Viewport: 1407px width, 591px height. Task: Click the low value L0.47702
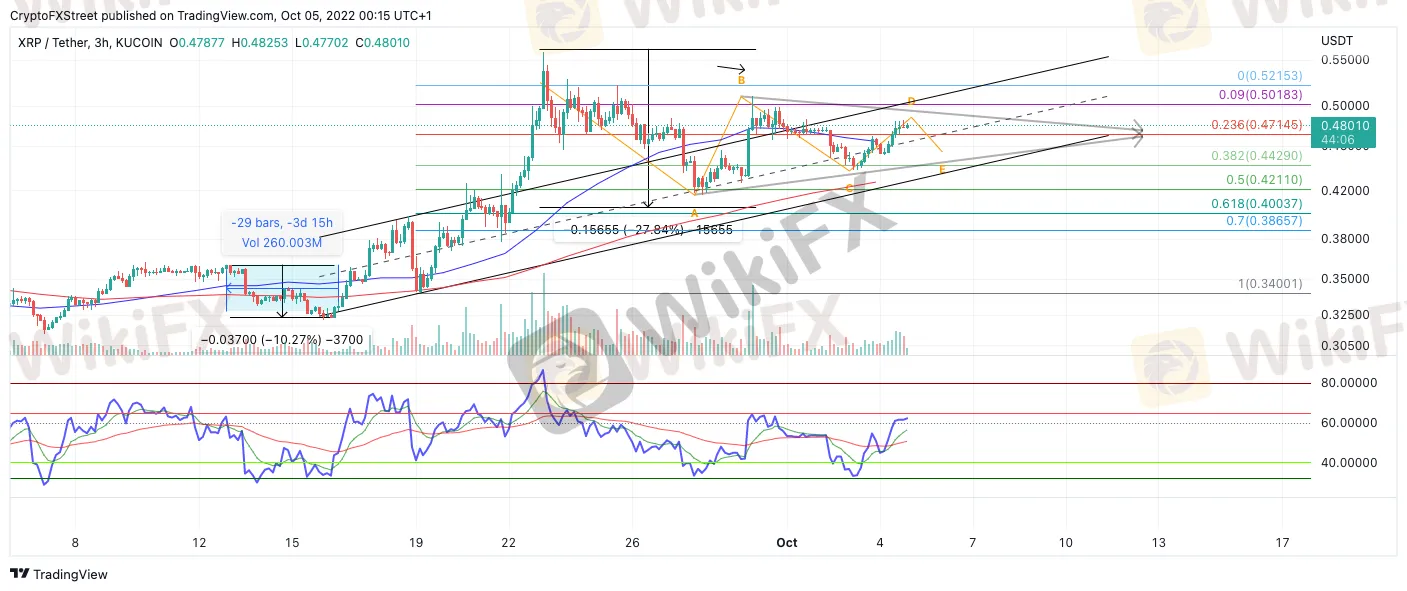(324, 43)
